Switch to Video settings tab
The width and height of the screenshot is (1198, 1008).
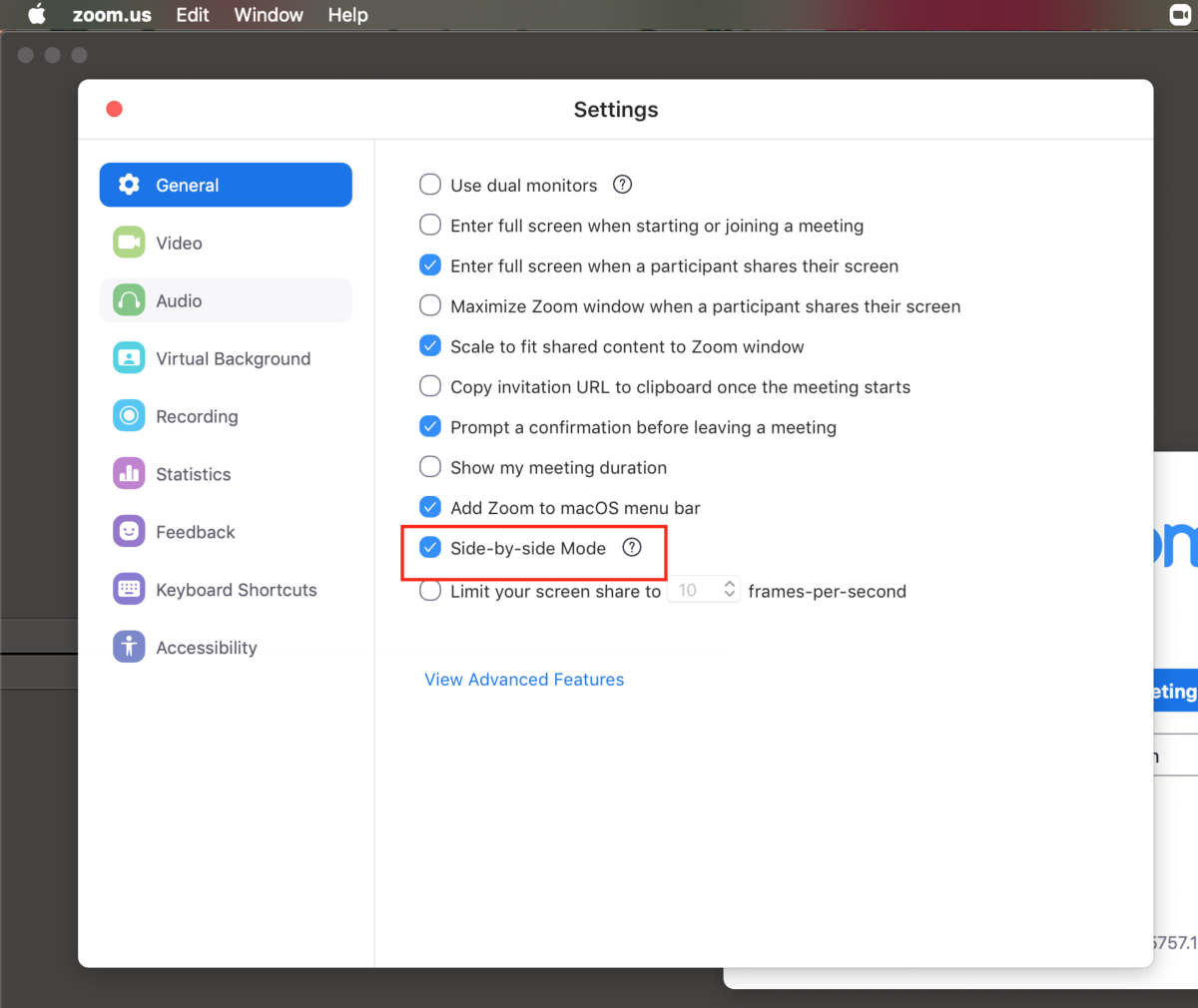coord(226,243)
